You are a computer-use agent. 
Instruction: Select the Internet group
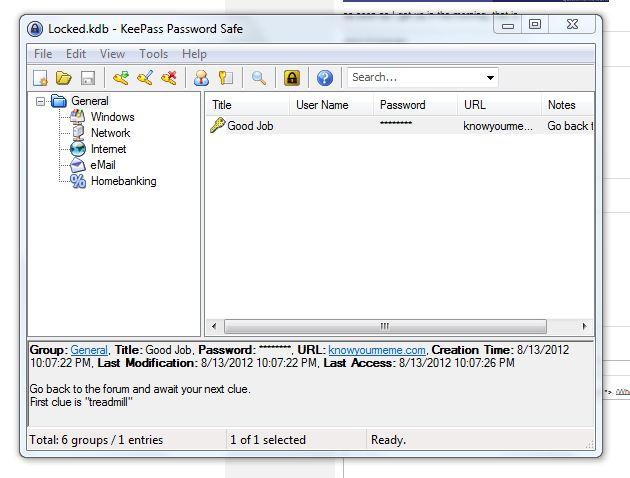click(x=108, y=149)
